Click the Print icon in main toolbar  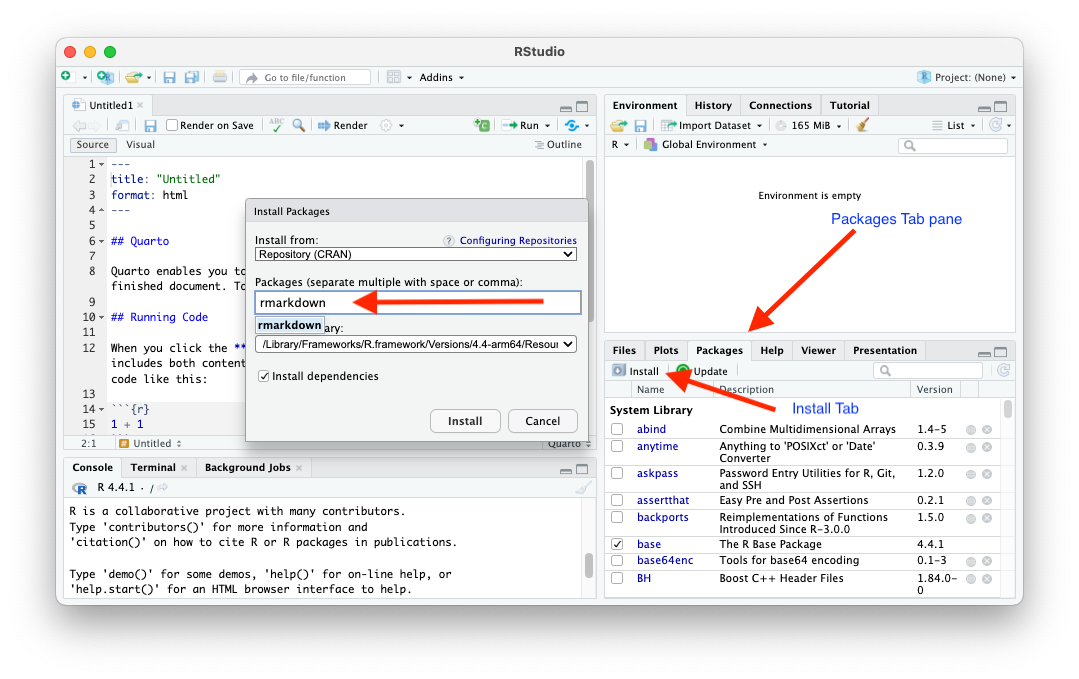point(220,77)
